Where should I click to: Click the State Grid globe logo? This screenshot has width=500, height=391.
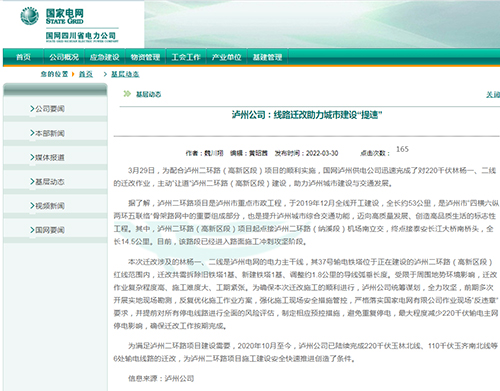coord(29,16)
